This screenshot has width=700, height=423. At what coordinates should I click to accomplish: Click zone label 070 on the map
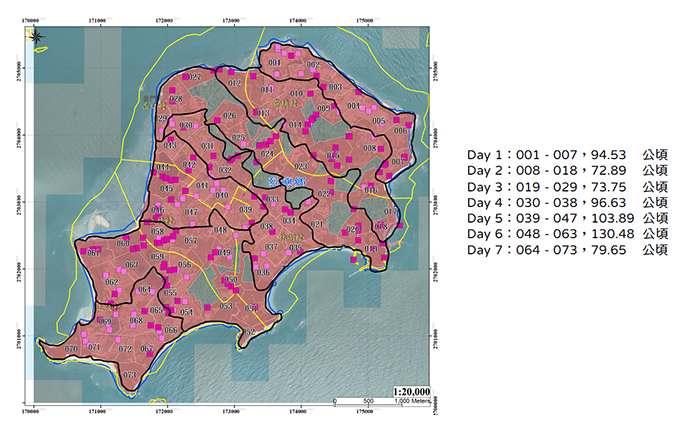tap(71, 348)
